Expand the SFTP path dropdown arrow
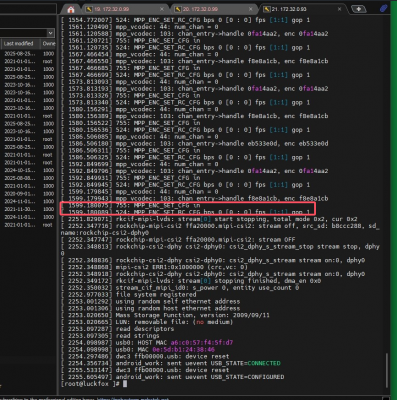Screen dimensions: 397x400 click(50, 33)
